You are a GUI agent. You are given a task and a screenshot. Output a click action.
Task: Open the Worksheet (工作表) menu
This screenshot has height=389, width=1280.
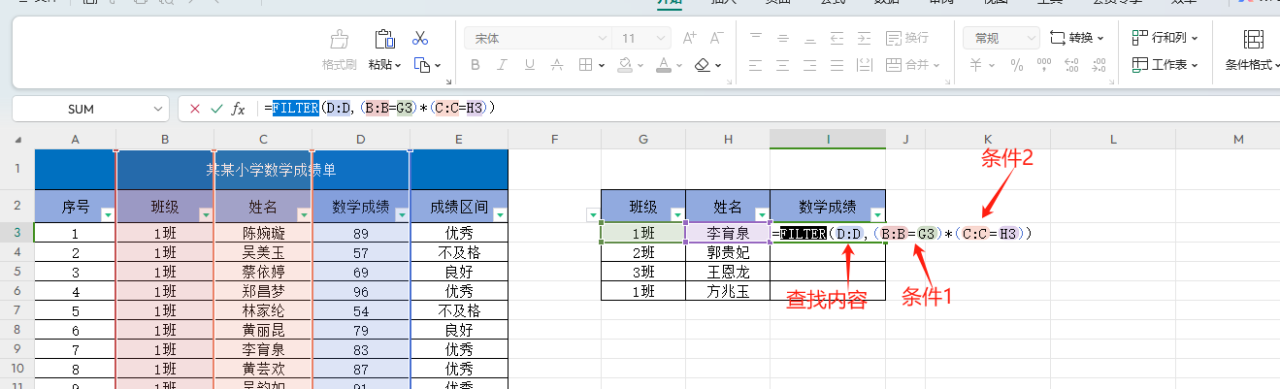tap(1165, 65)
